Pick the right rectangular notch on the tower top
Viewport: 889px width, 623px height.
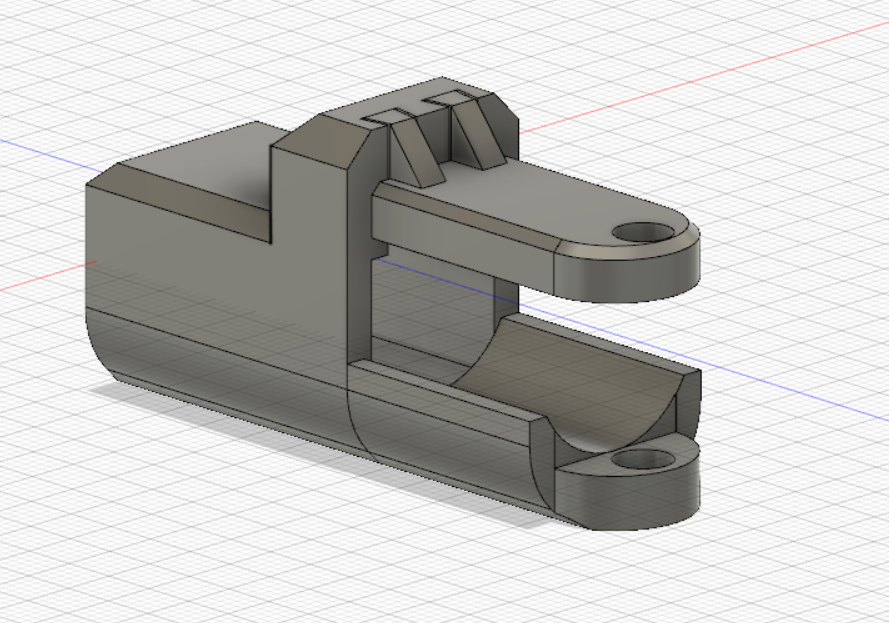[x=450, y=98]
